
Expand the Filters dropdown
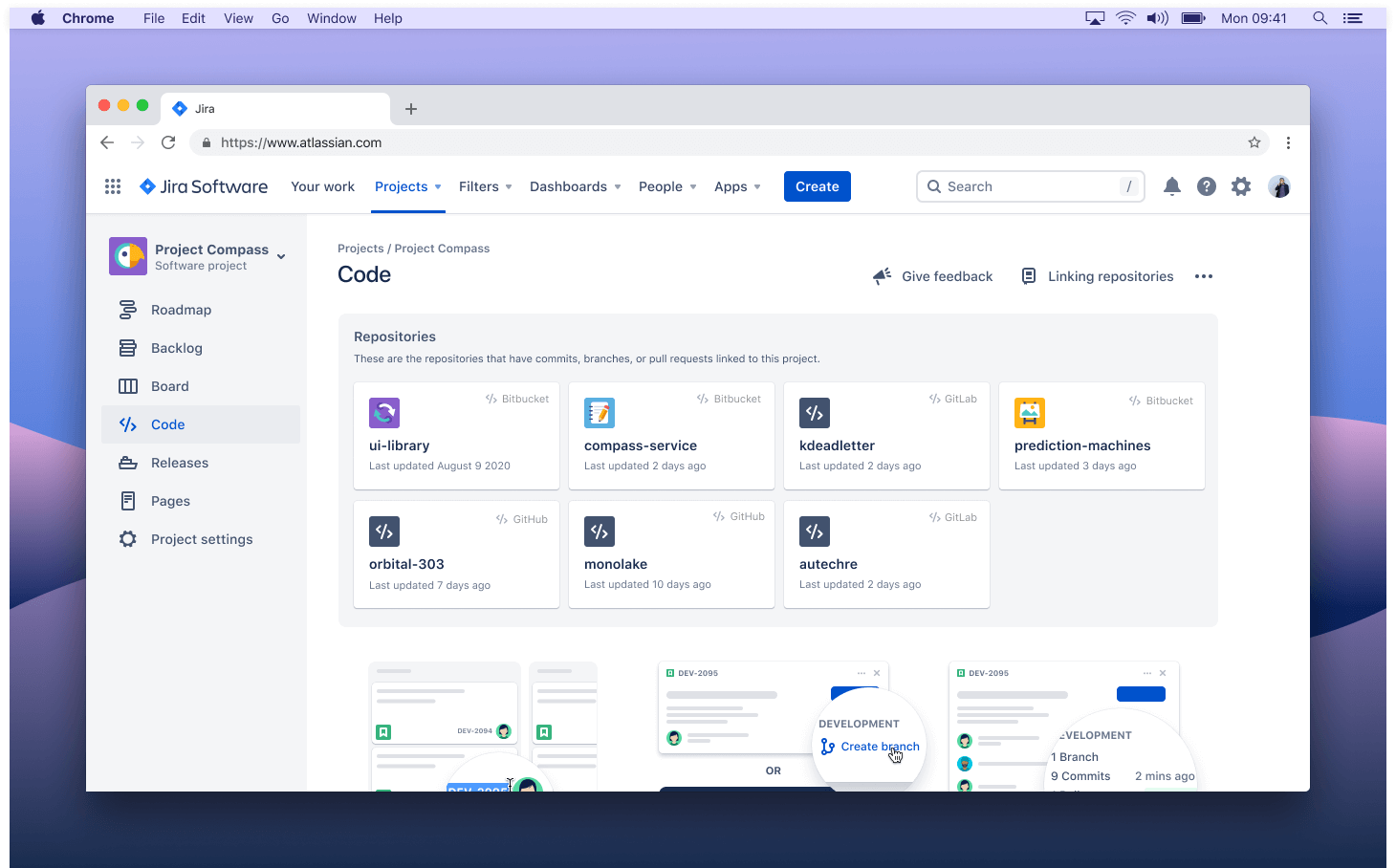(485, 186)
